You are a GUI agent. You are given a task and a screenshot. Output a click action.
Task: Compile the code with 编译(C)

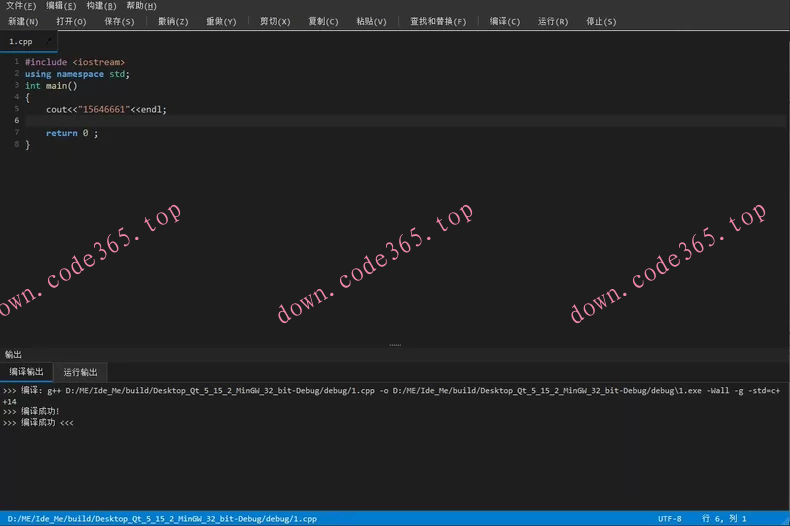click(x=505, y=21)
